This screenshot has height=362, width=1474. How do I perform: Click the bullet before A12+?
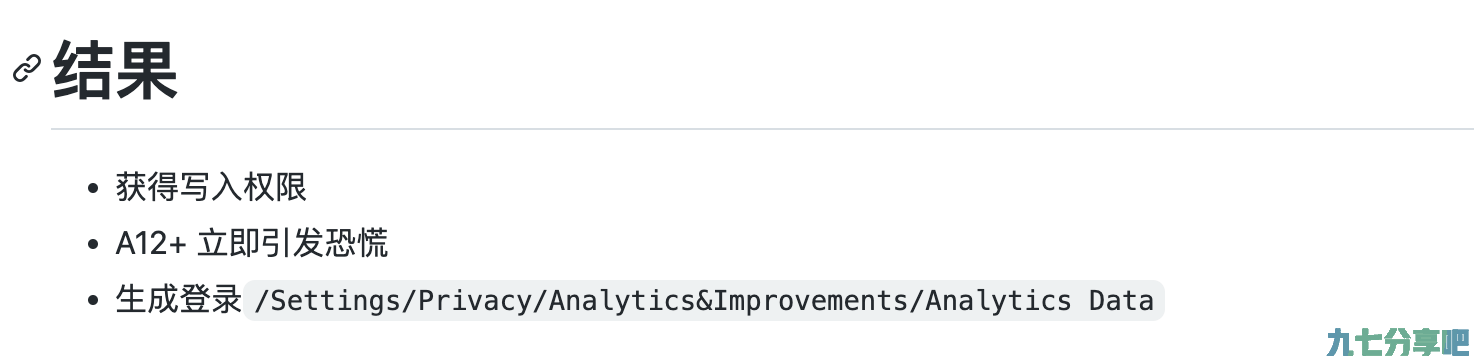tap(94, 244)
